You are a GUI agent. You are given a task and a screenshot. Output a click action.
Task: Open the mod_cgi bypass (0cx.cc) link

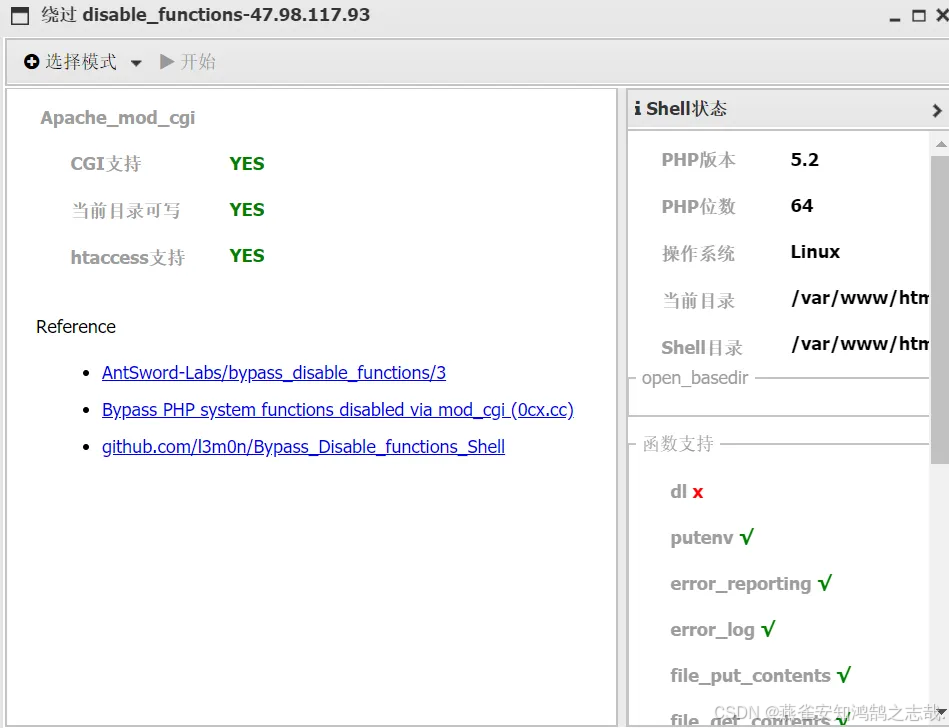click(337, 409)
